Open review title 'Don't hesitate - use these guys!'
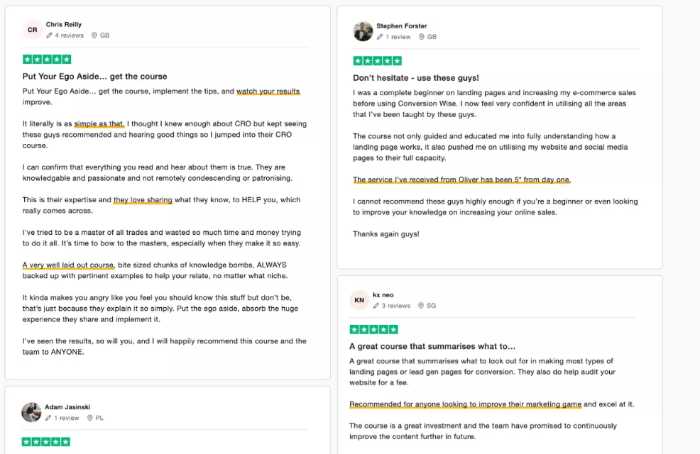Image resolution: width=700 pixels, height=454 pixels. click(416, 78)
